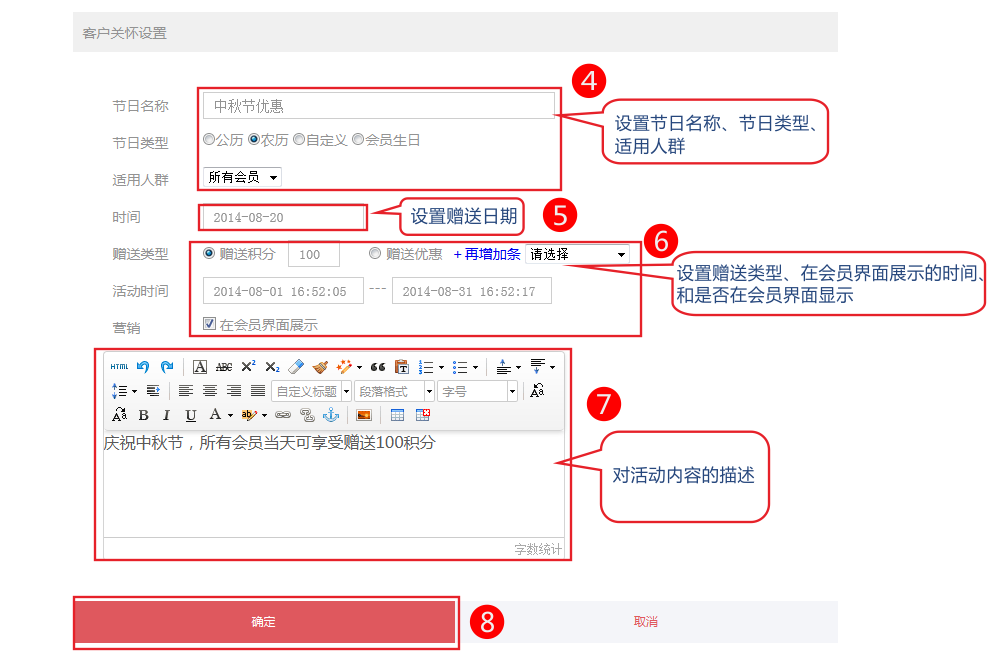This screenshot has width=987, height=663.
Task: Apply bold formatting in the editor
Action: (143, 415)
